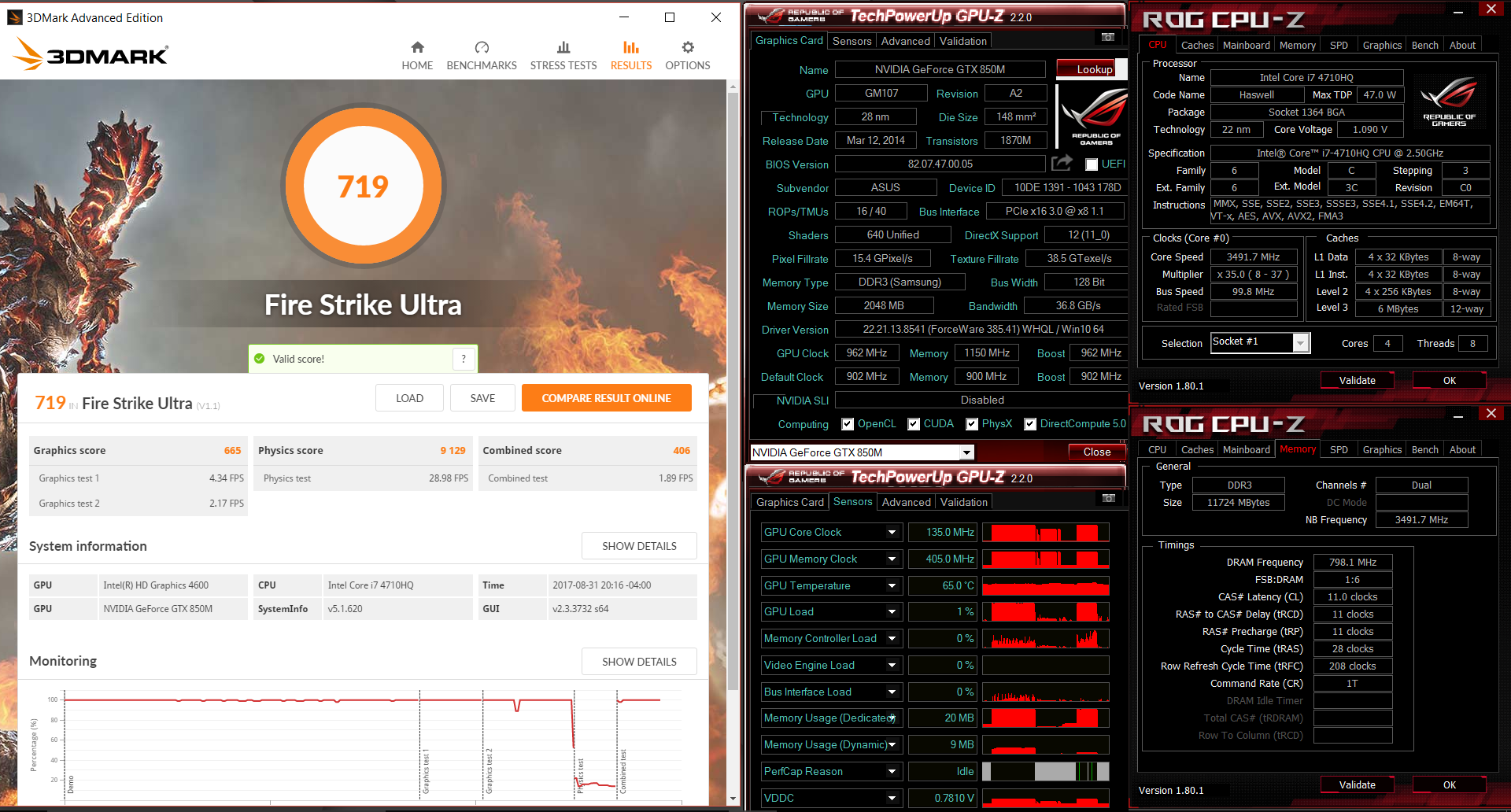Viewport: 1511px width, 812px height.
Task: Show details for System information
Action: point(639,546)
